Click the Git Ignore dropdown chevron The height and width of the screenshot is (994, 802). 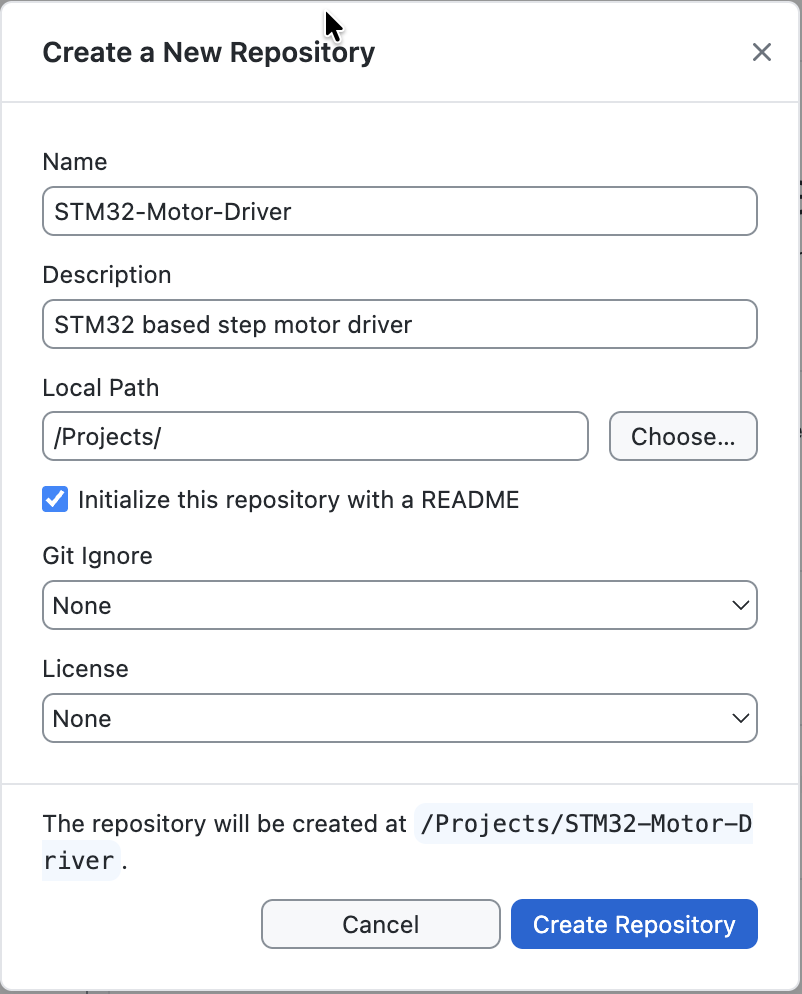click(x=739, y=605)
